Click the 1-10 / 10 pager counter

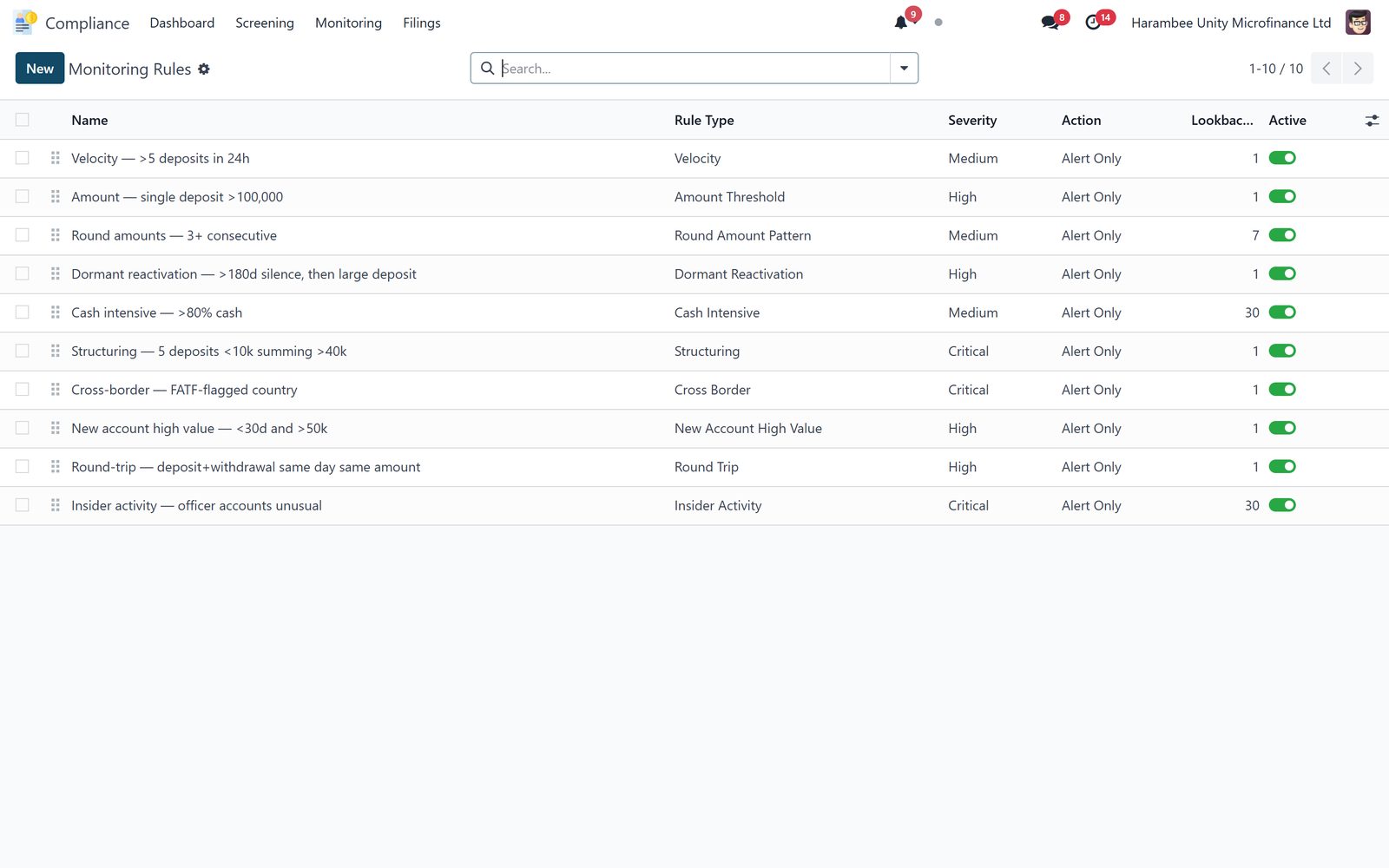(x=1276, y=69)
